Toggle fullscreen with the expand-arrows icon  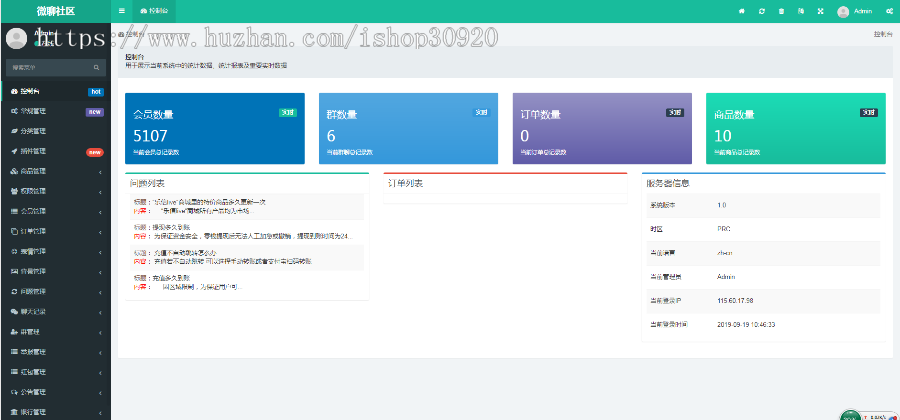[x=820, y=11]
